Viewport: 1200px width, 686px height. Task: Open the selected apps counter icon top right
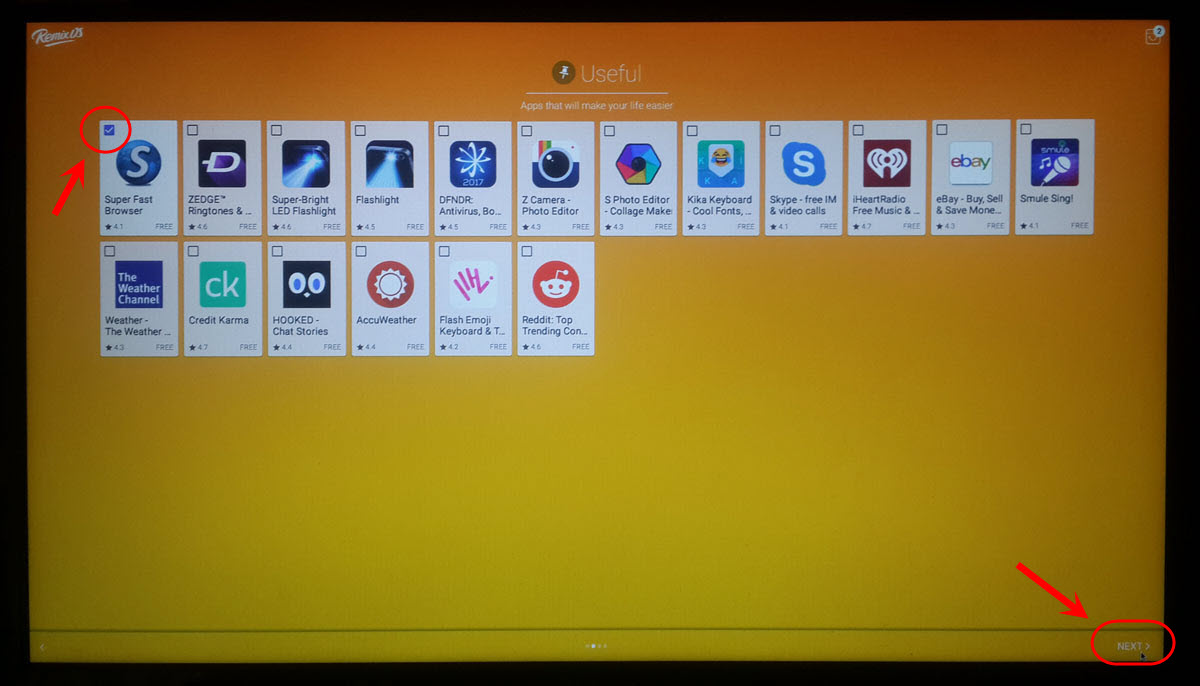coord(1154,35)
